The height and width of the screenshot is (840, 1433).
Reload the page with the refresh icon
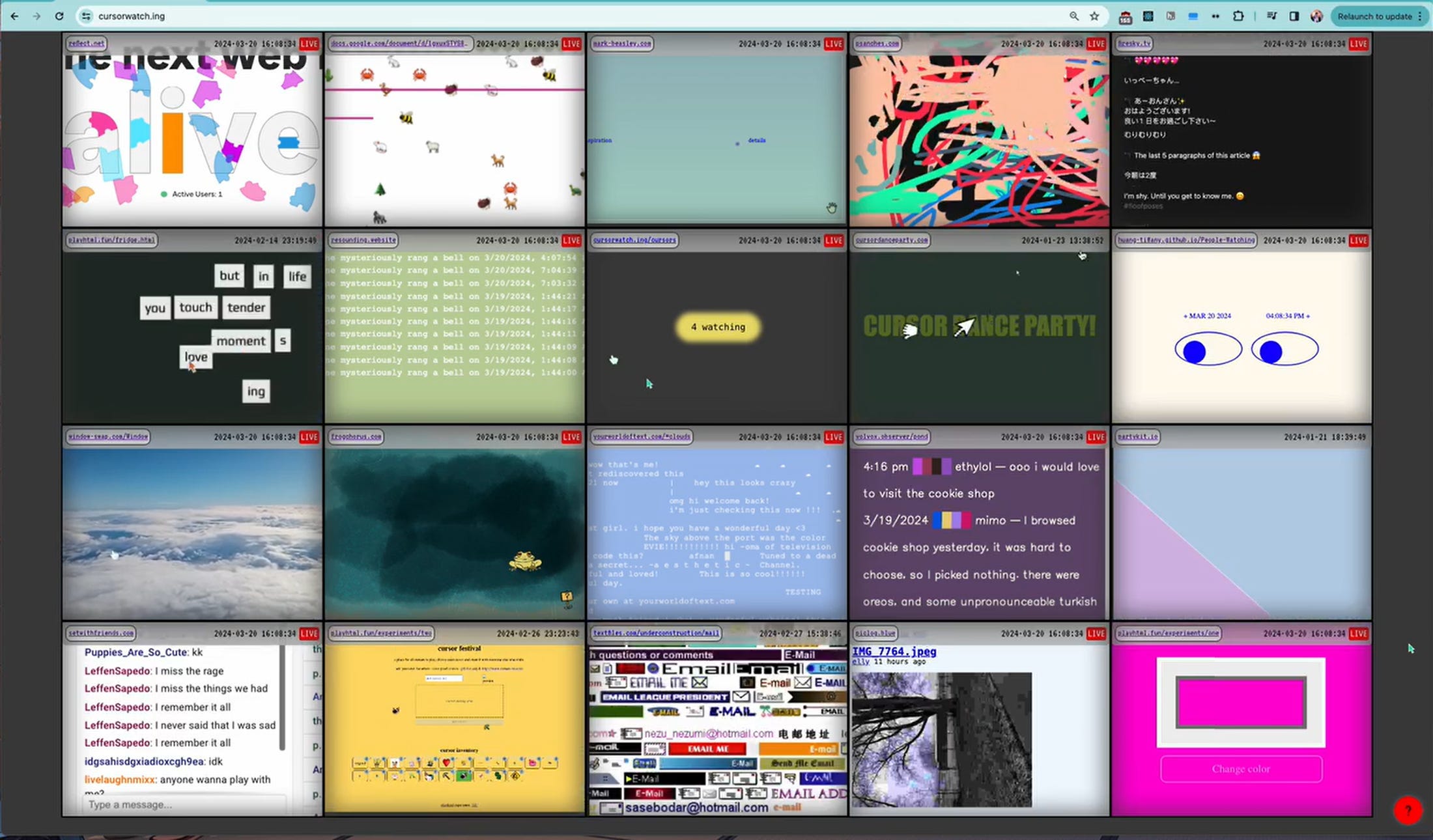pos(59,16)
